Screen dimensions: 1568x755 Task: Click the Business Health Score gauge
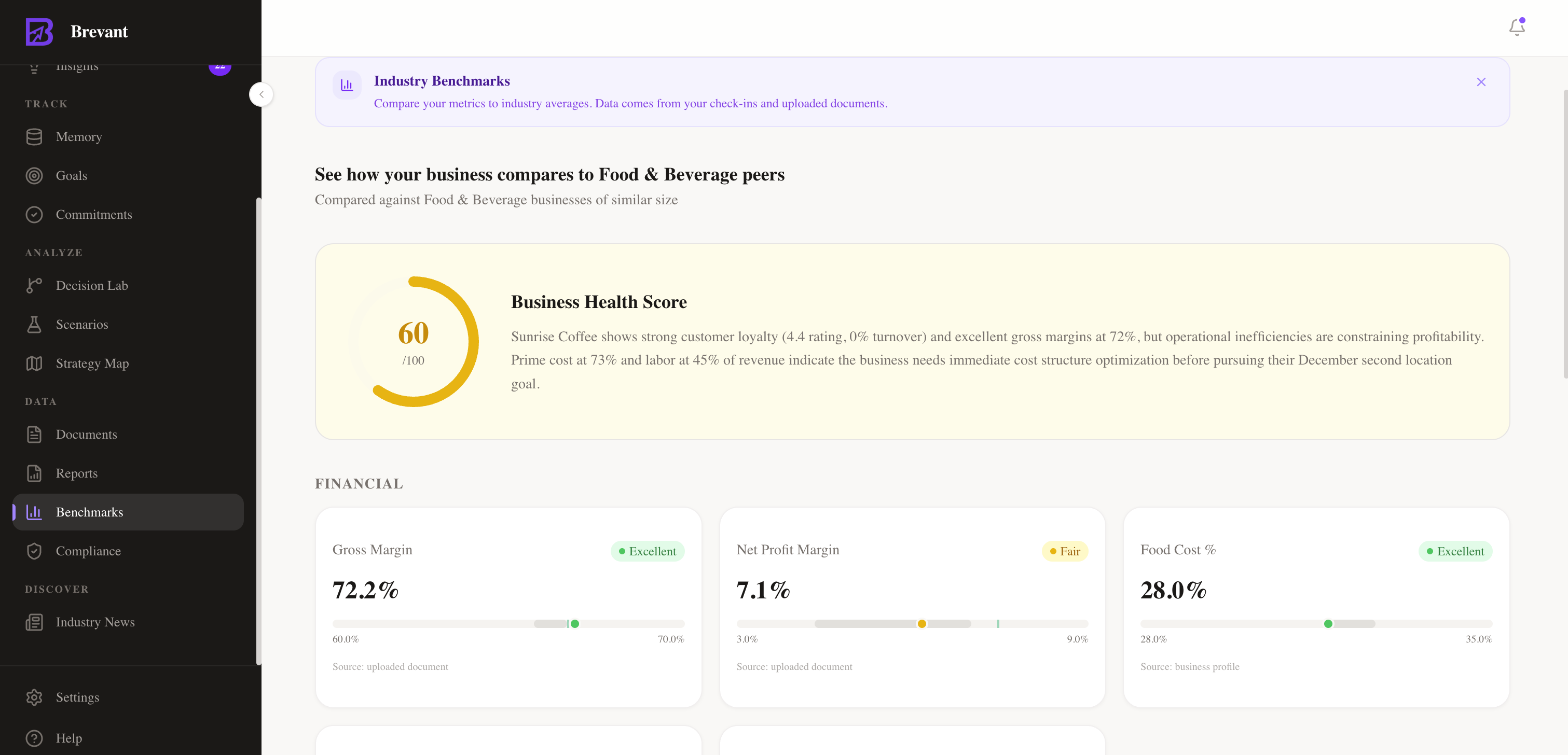[x=414, y=342]
